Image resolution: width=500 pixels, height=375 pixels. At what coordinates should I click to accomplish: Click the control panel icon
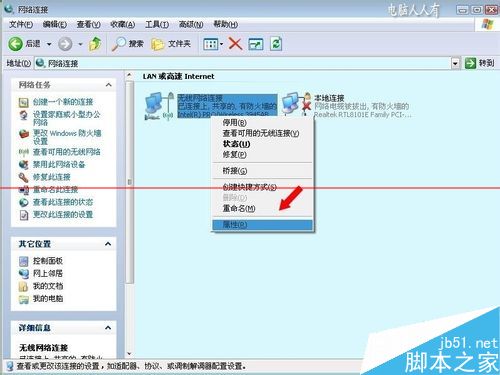coord(24,261)
